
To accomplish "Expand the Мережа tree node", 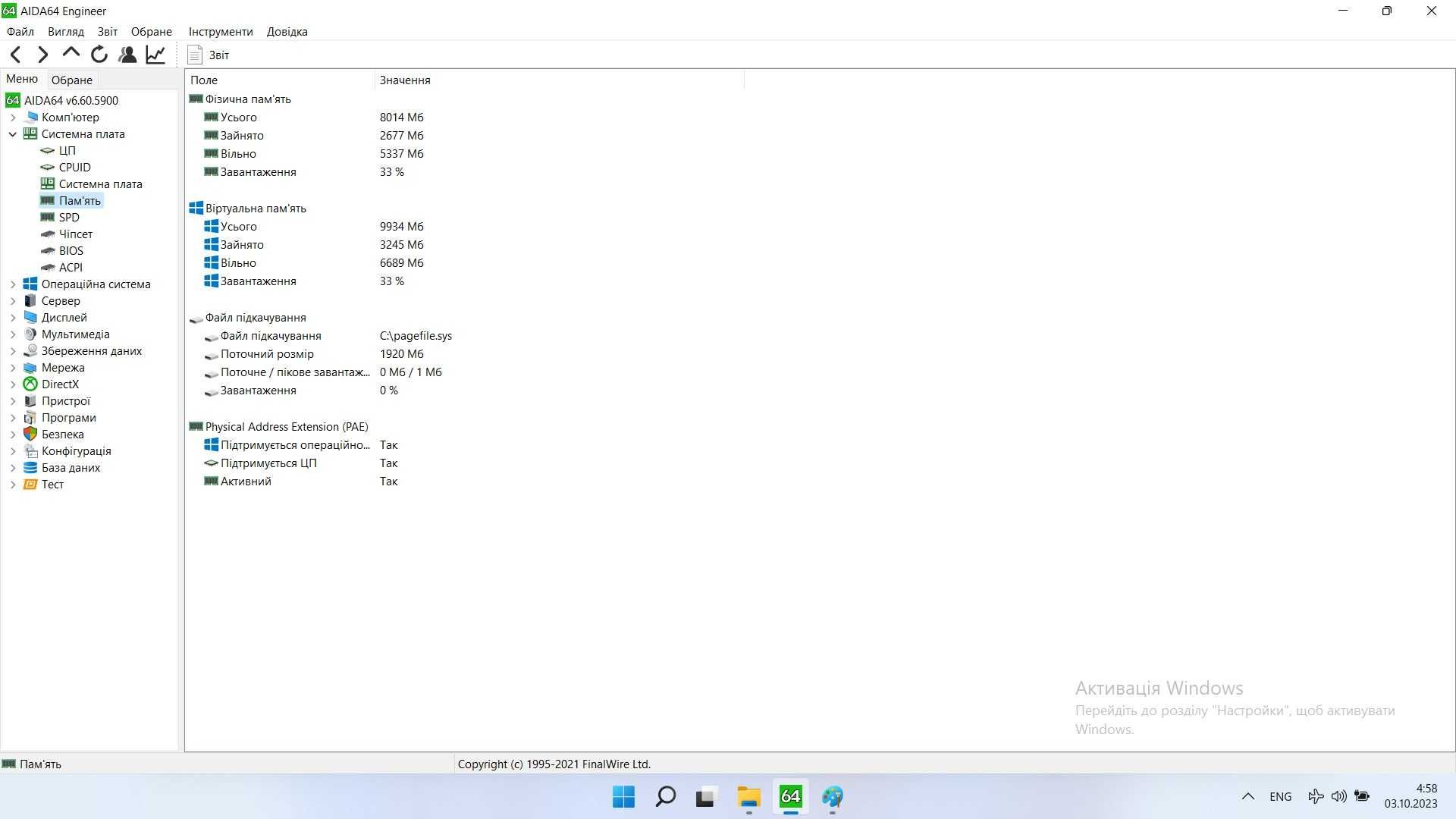I will (x=13, y=368).
